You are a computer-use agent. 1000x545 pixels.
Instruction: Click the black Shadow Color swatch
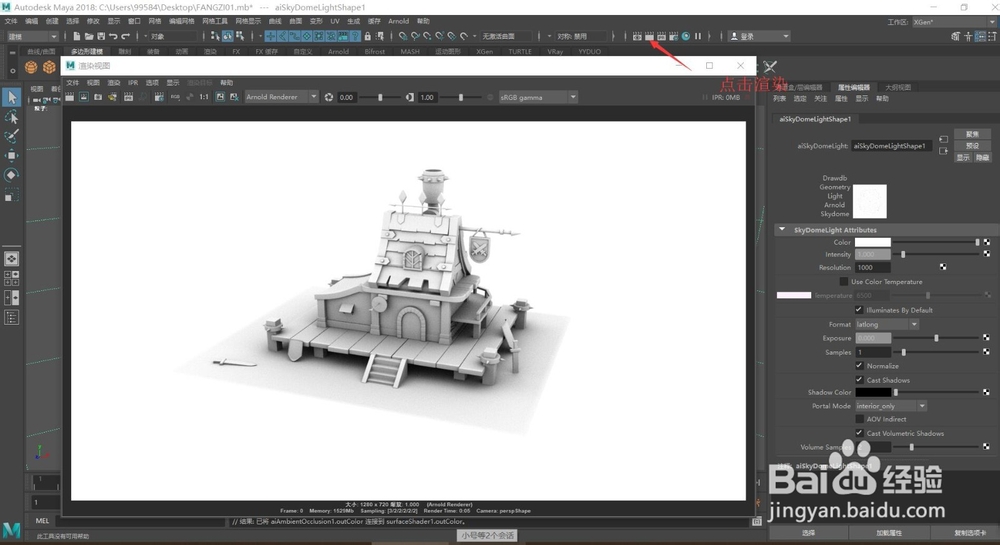pos(872,392)
